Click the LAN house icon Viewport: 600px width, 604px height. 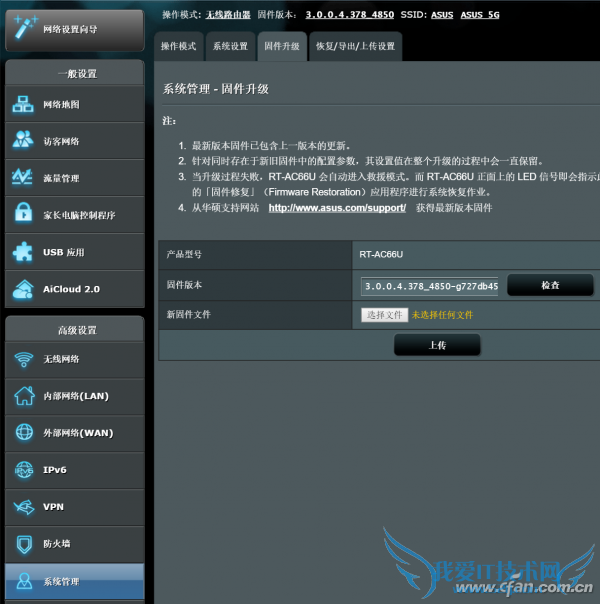point(24,396)
